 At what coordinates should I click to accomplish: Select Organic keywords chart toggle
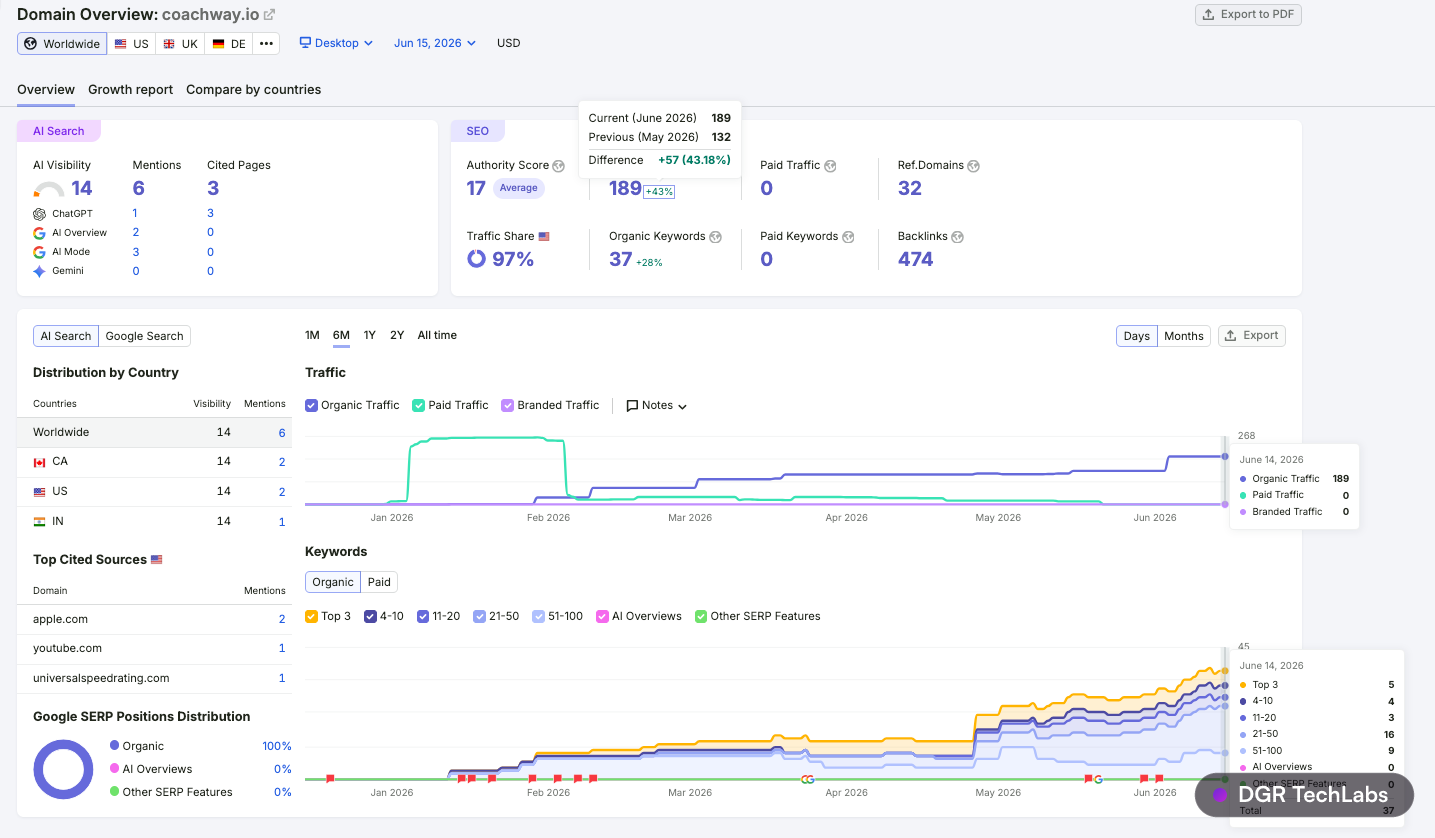tap(333, 582)
